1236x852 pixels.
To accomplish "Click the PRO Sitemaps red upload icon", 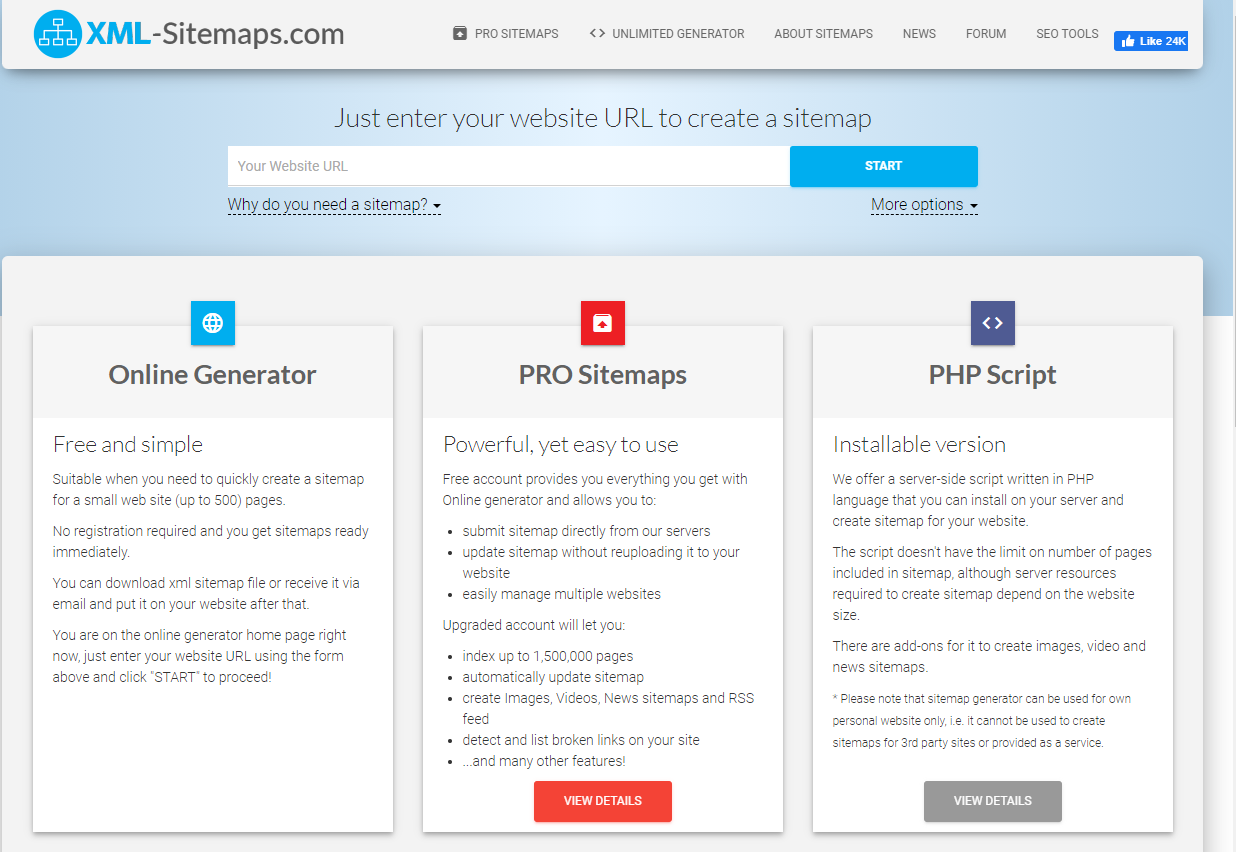I will 603,323.
